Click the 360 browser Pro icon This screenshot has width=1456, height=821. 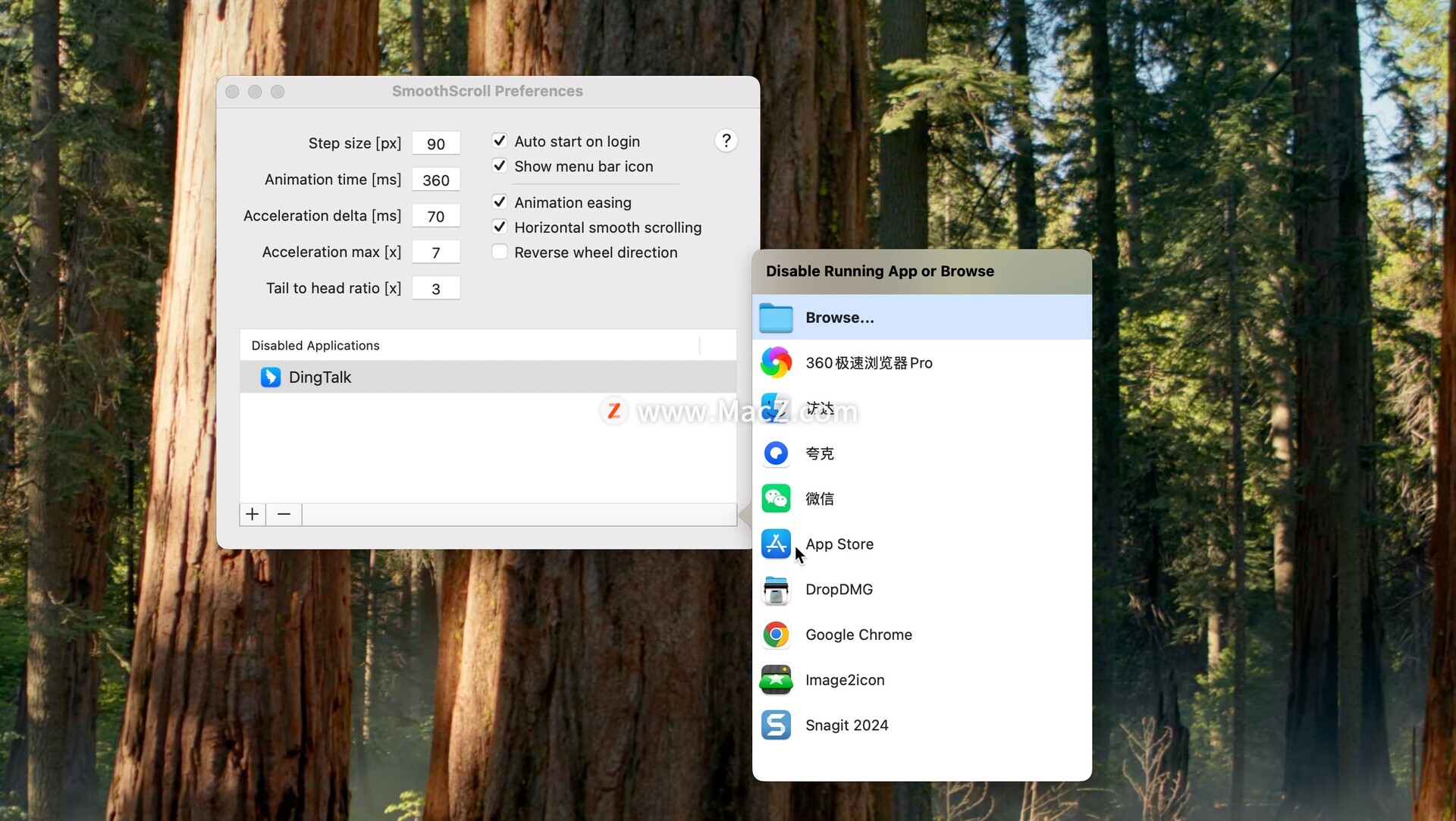776,362
